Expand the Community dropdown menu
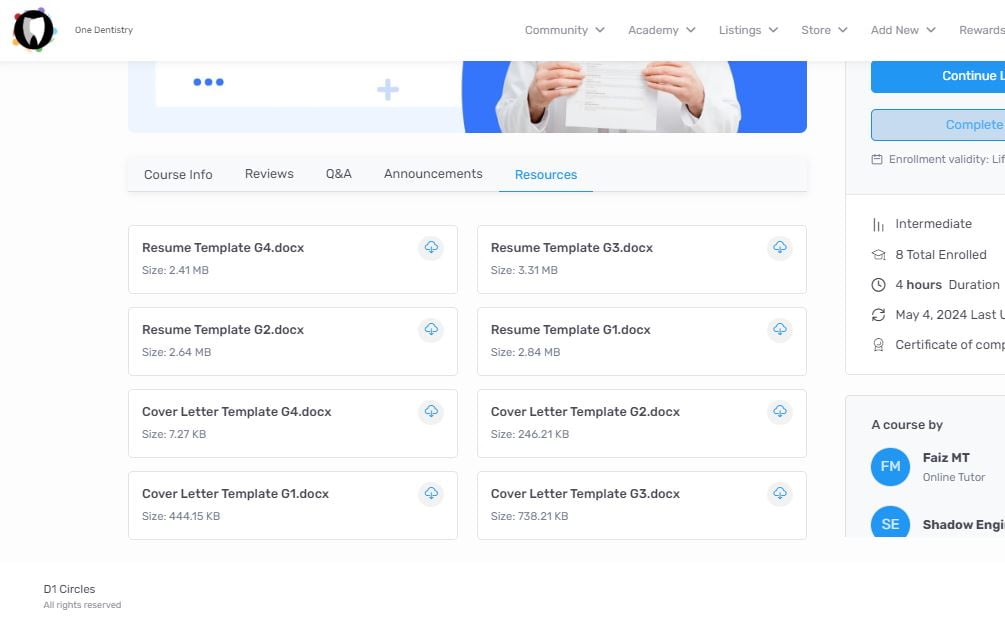 (564, 30)
